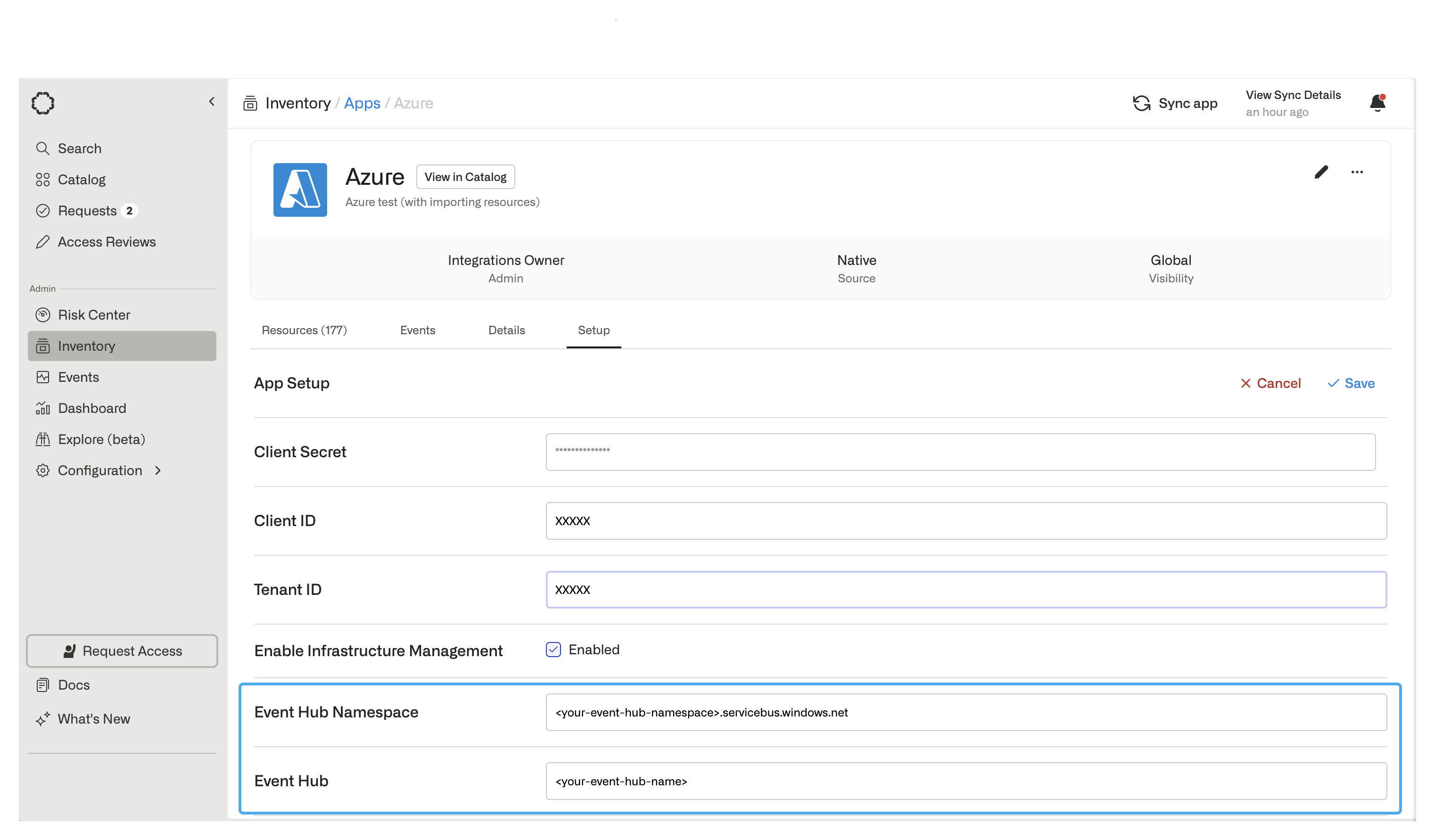This screenshot has height=840, width=1435.
Task: Uncheck Enable Infrastructure Management checkbox
Action: pyautogui.click(x=553, y=649)
